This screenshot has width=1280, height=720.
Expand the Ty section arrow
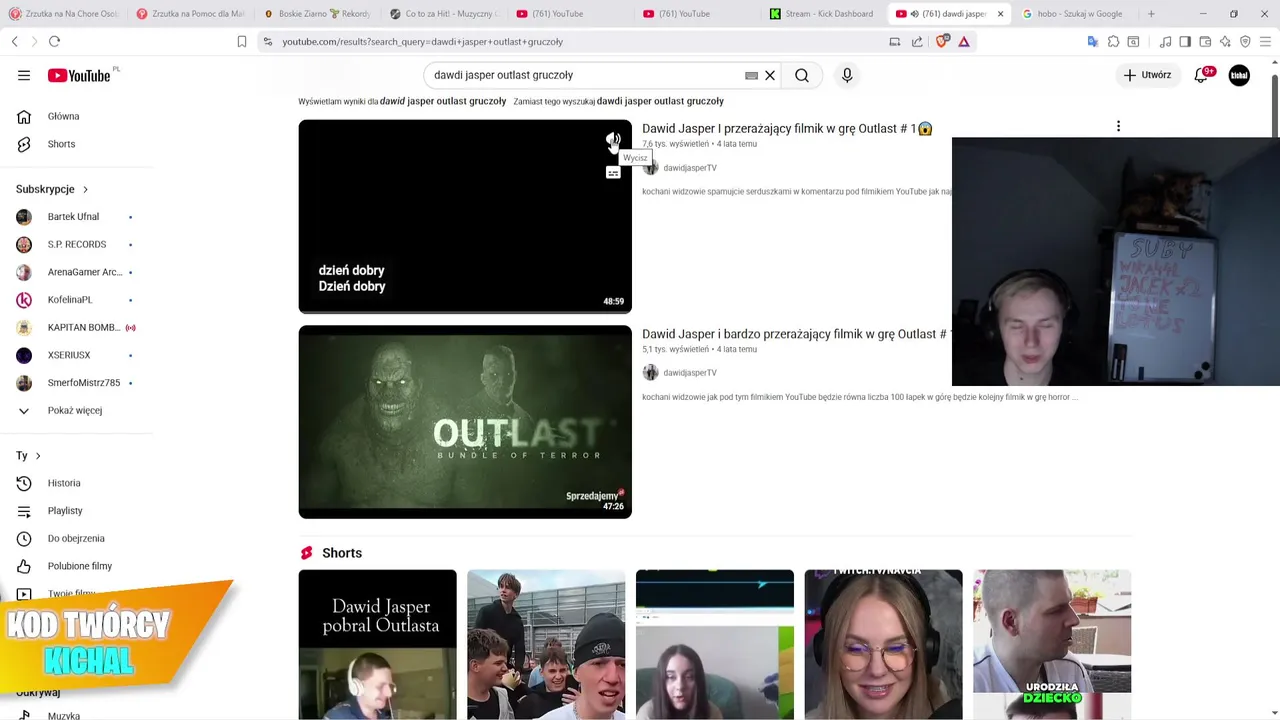pyautogui.click(x=38, y=456)
